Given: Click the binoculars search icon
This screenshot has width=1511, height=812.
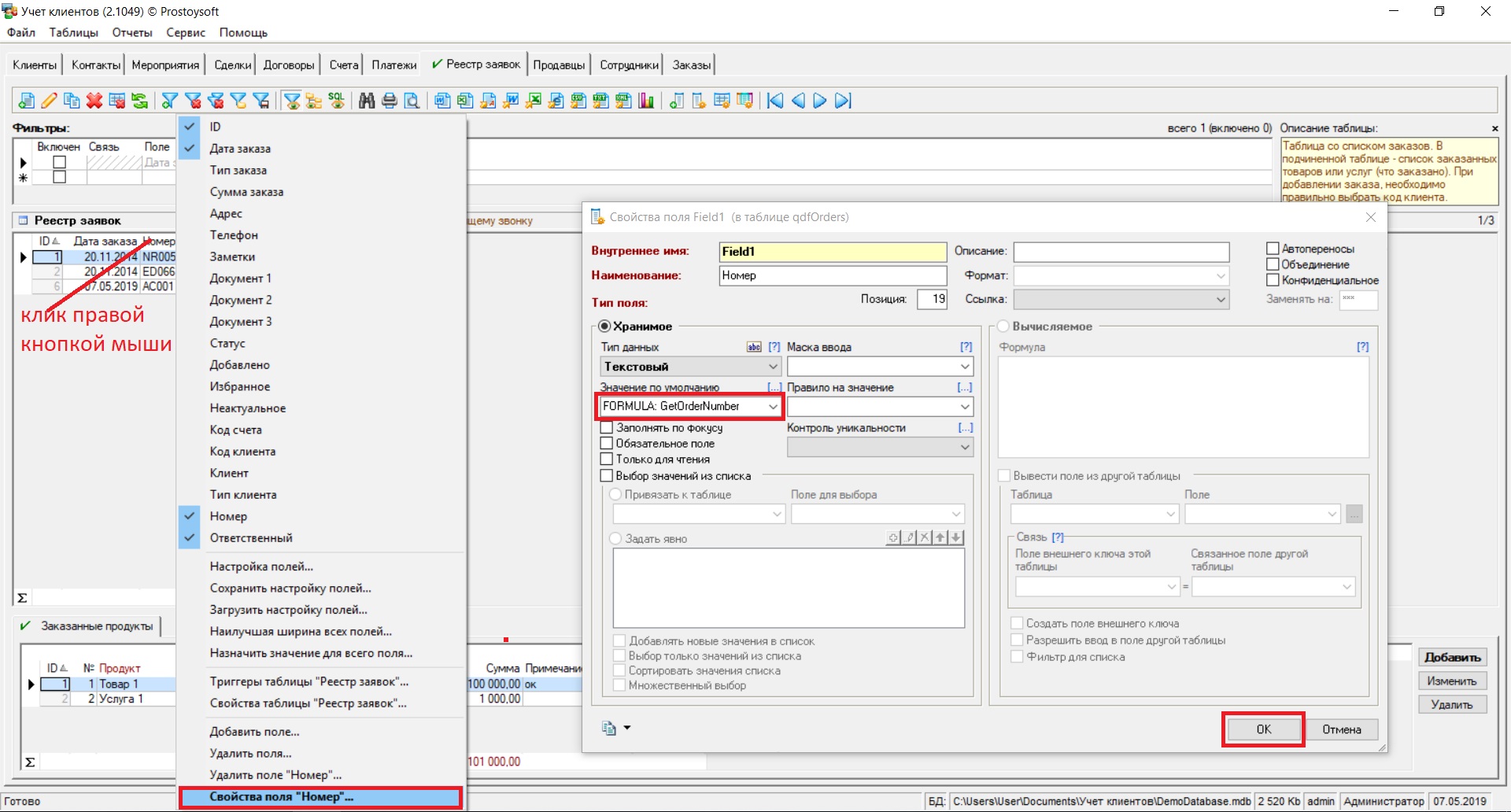Looking at the screenshot, I should [x=367, y=101].
